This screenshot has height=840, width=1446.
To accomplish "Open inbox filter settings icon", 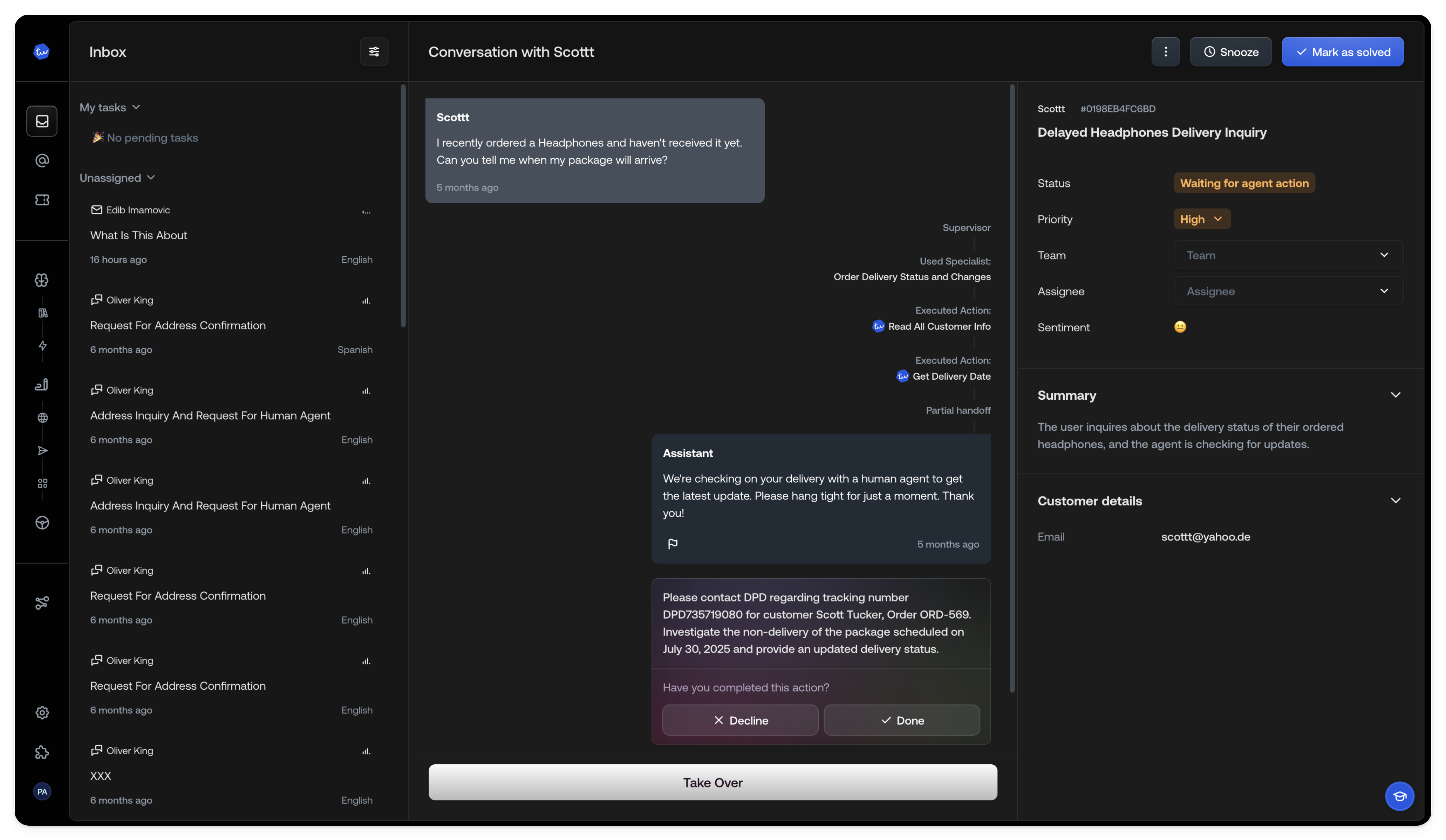I will 374,51.
